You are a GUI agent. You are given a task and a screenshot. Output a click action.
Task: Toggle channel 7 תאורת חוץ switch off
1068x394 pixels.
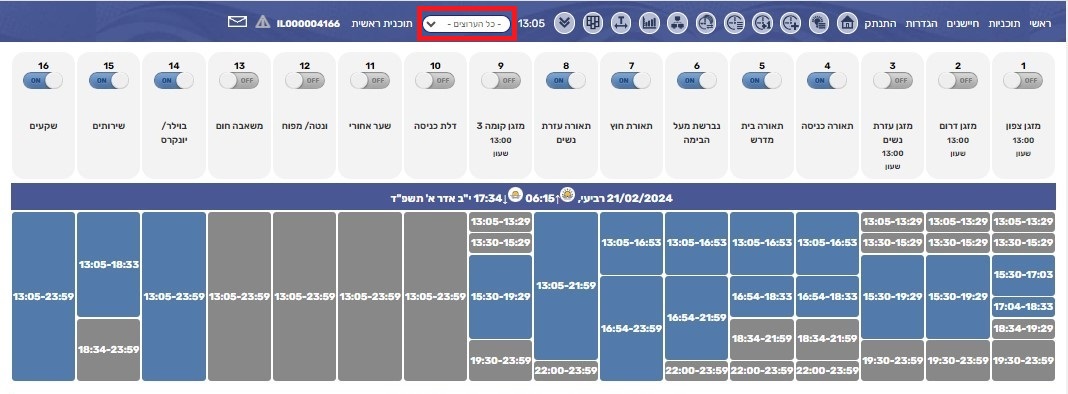pos(631,80)
